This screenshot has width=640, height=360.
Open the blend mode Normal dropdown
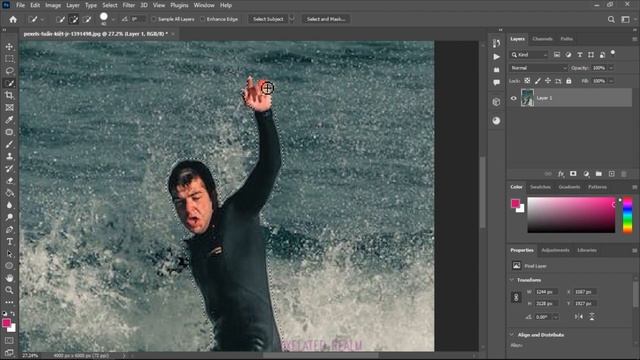tap(538, 68)
